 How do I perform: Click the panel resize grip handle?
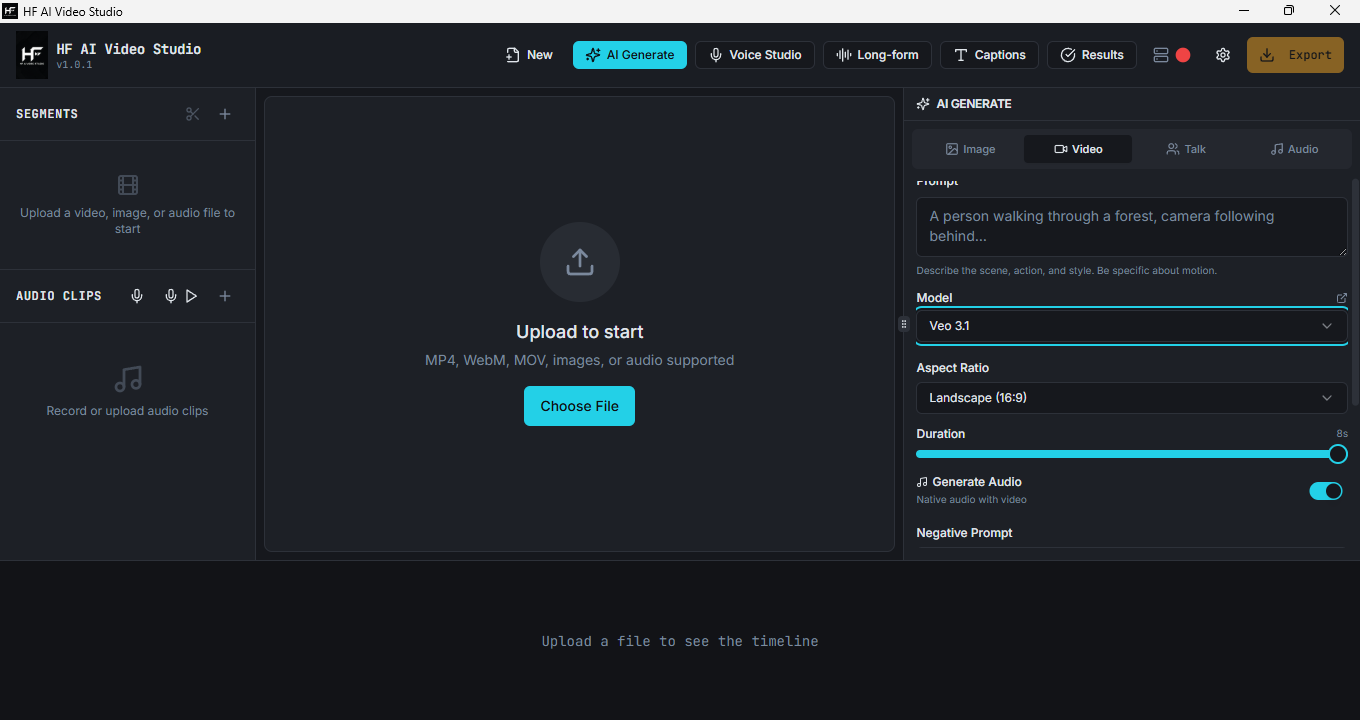click(903, 324)
